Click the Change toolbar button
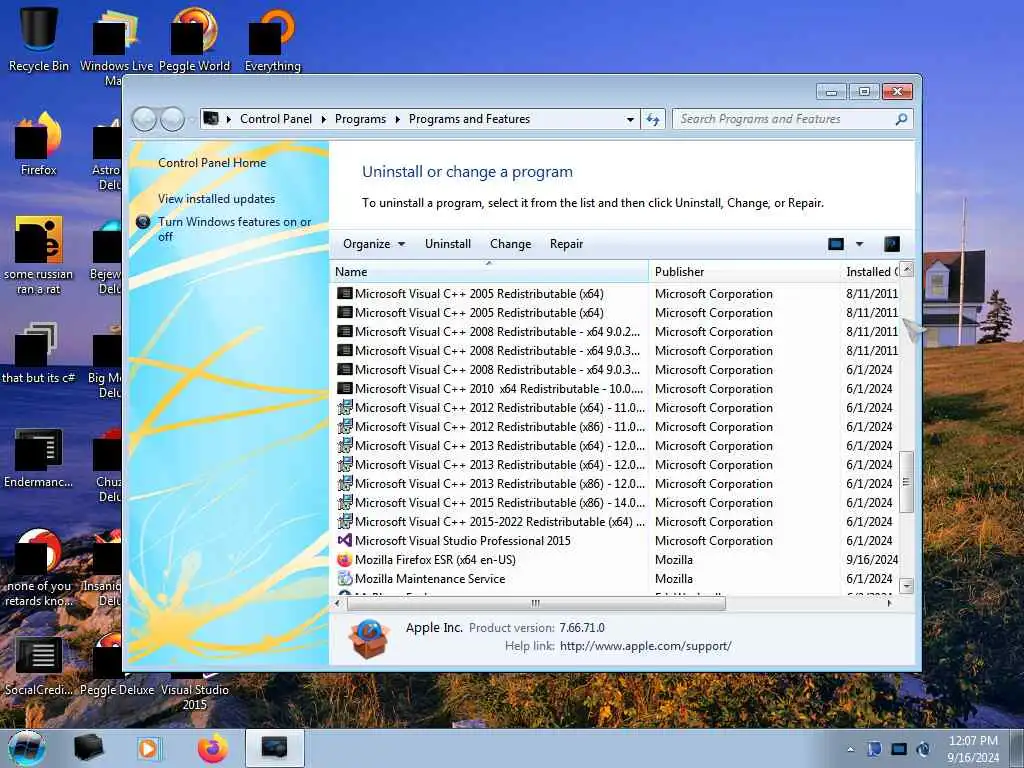 [511, 244]
